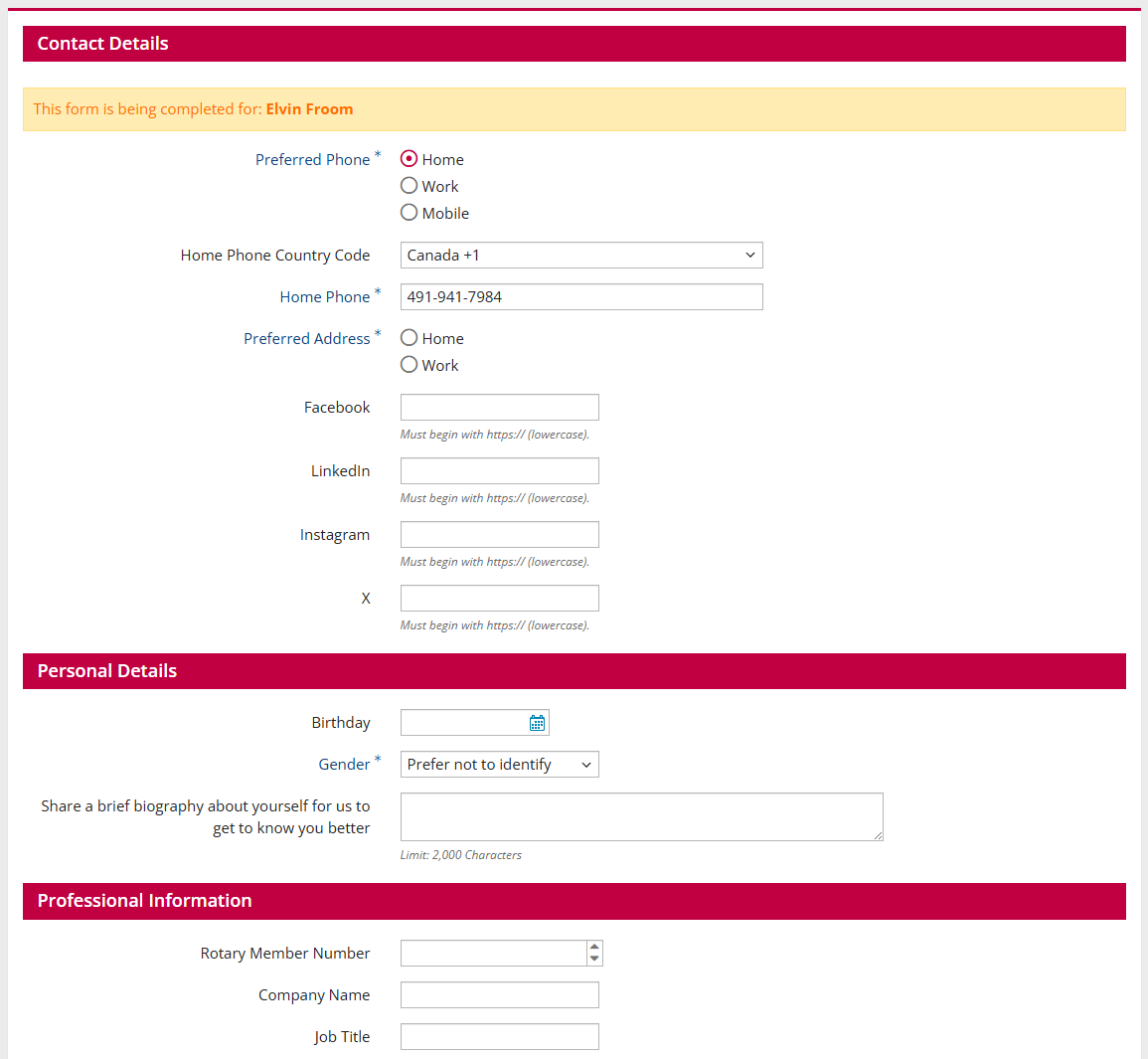Open the Birthday calendar picker icon
The image size is (1148, 1059).
pos(537,722)
